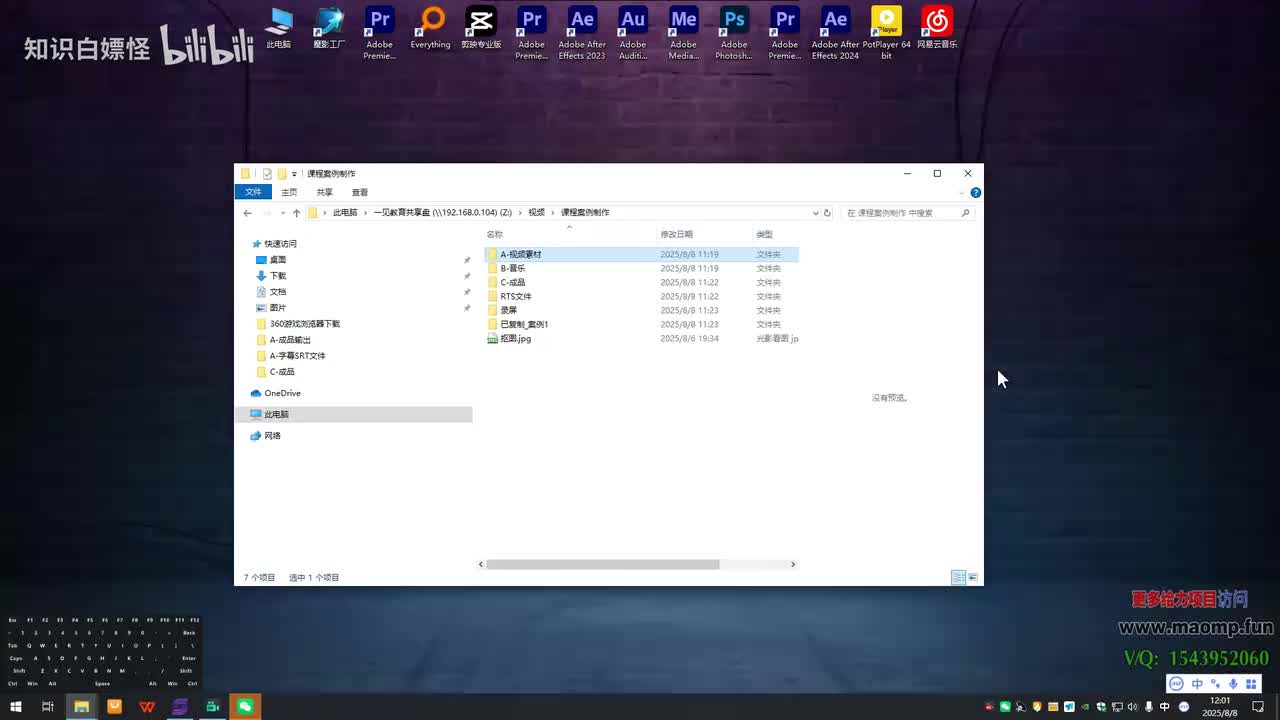
Task: Open 下载 in the navigation pane
Action: point(278,276)
